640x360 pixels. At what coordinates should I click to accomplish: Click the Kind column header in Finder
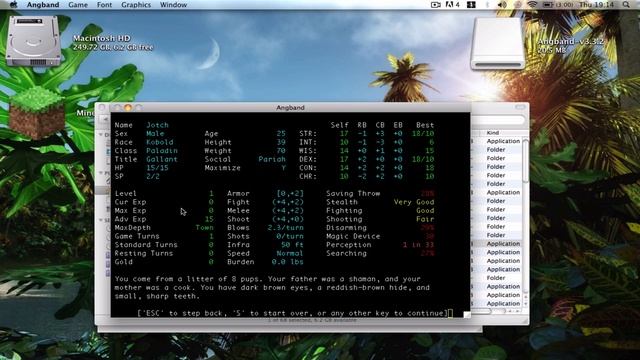tap(493, 133)
